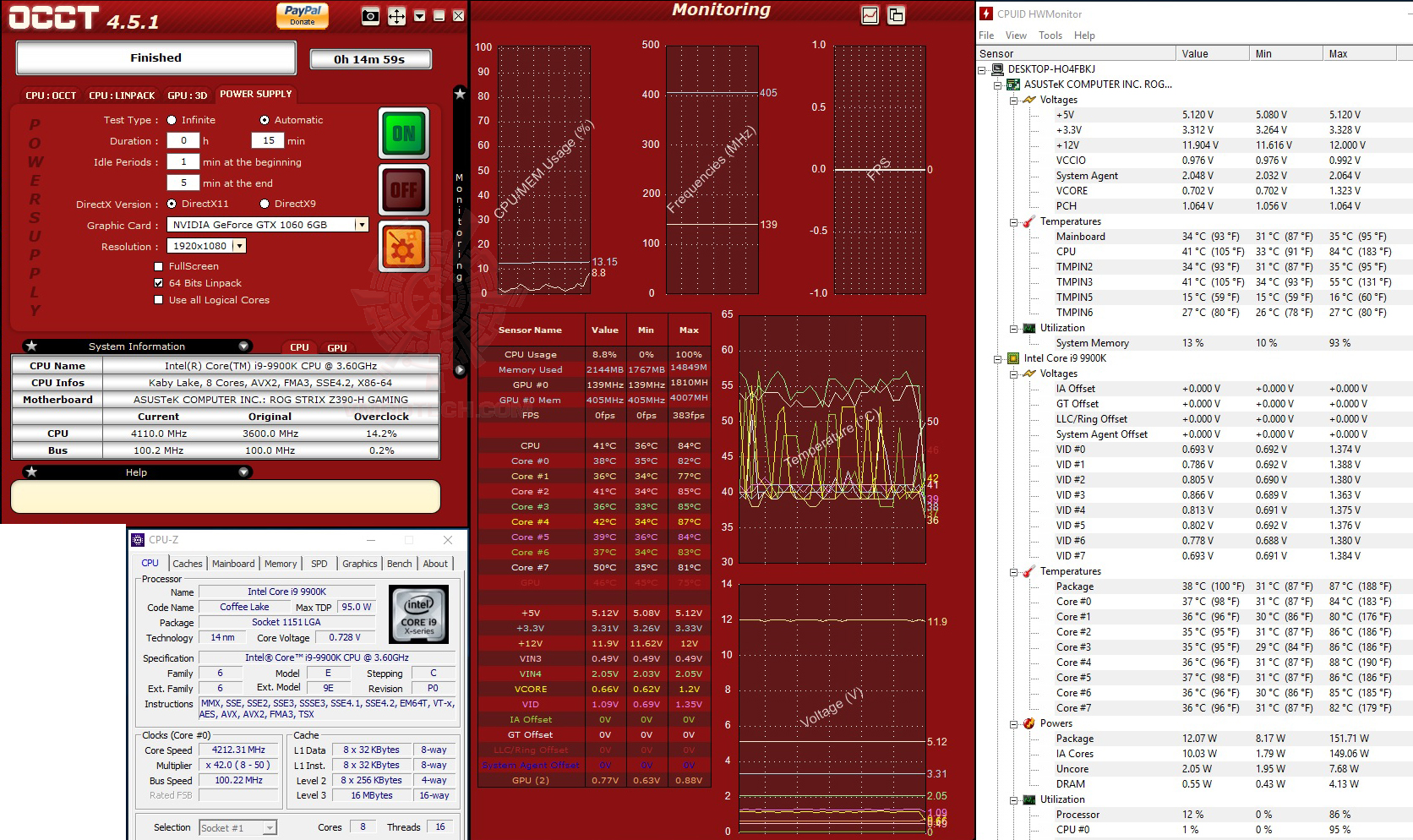
Task: Click the Powers flame icon in HWMonitor
Action: (x=1029, y=723)
